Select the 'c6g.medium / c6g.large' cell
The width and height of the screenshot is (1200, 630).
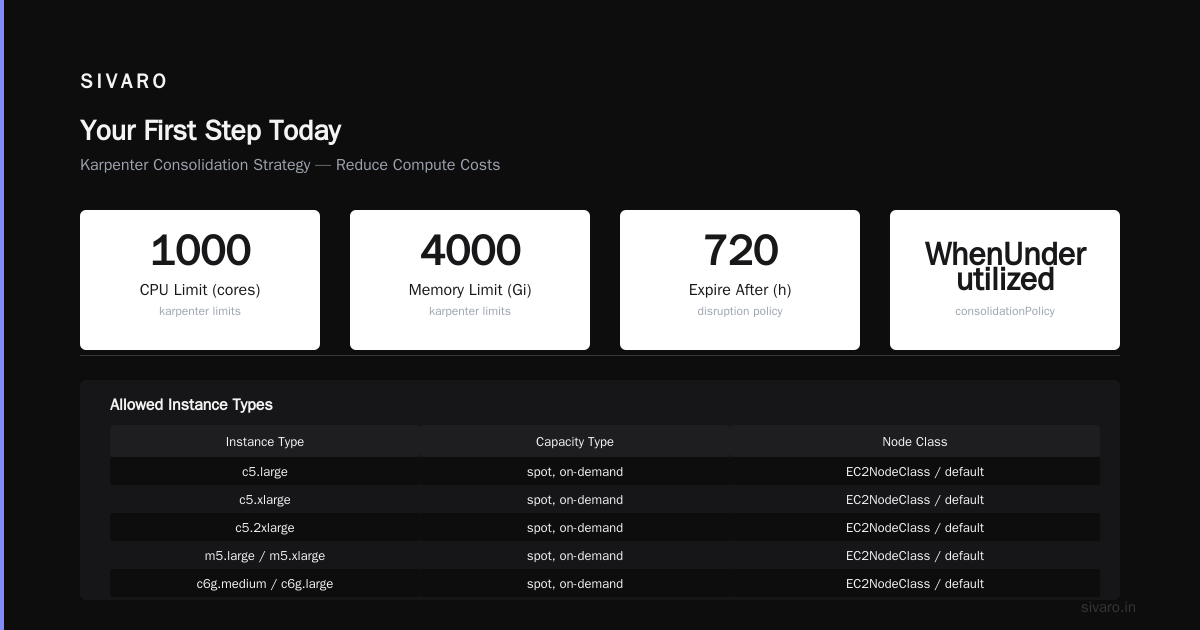[x=265, y=583]
